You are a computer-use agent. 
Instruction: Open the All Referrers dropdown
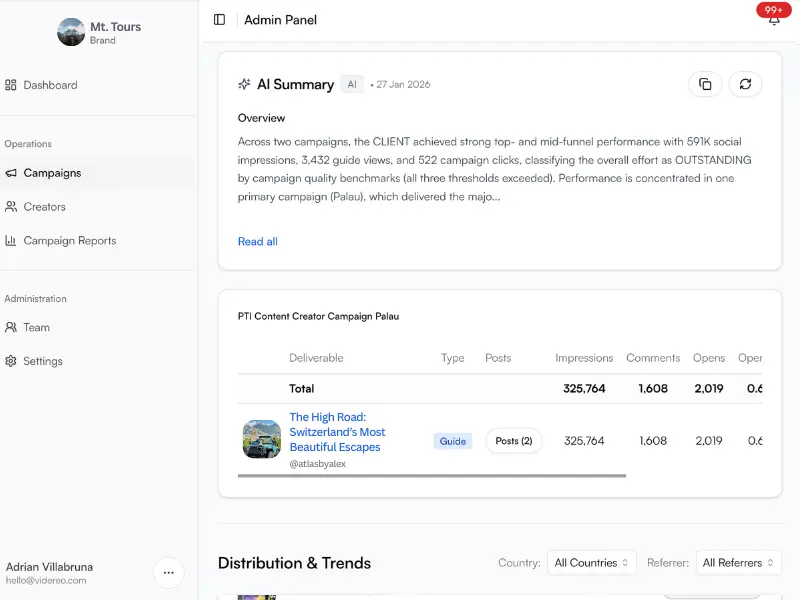point(737,562)
